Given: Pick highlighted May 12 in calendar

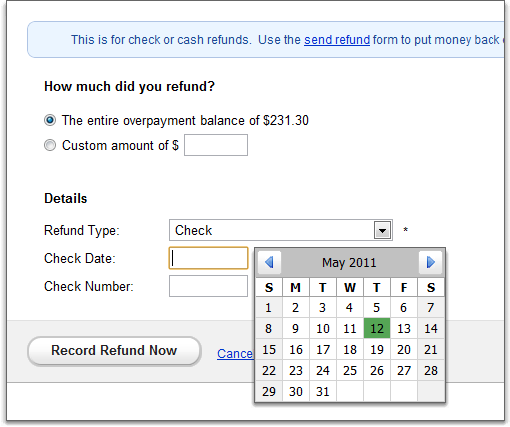Looking at the screenshot, I should [377, 329].
